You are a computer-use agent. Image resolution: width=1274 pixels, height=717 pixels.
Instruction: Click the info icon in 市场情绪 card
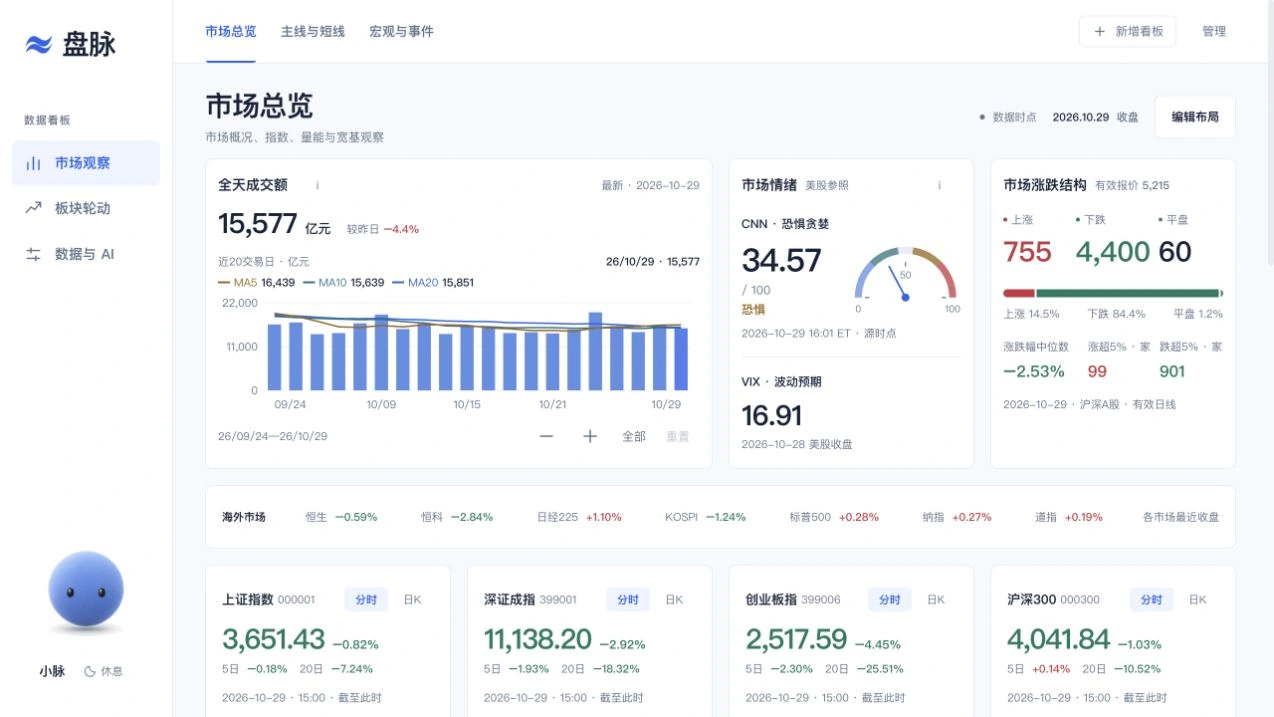(x=939, y=185)
